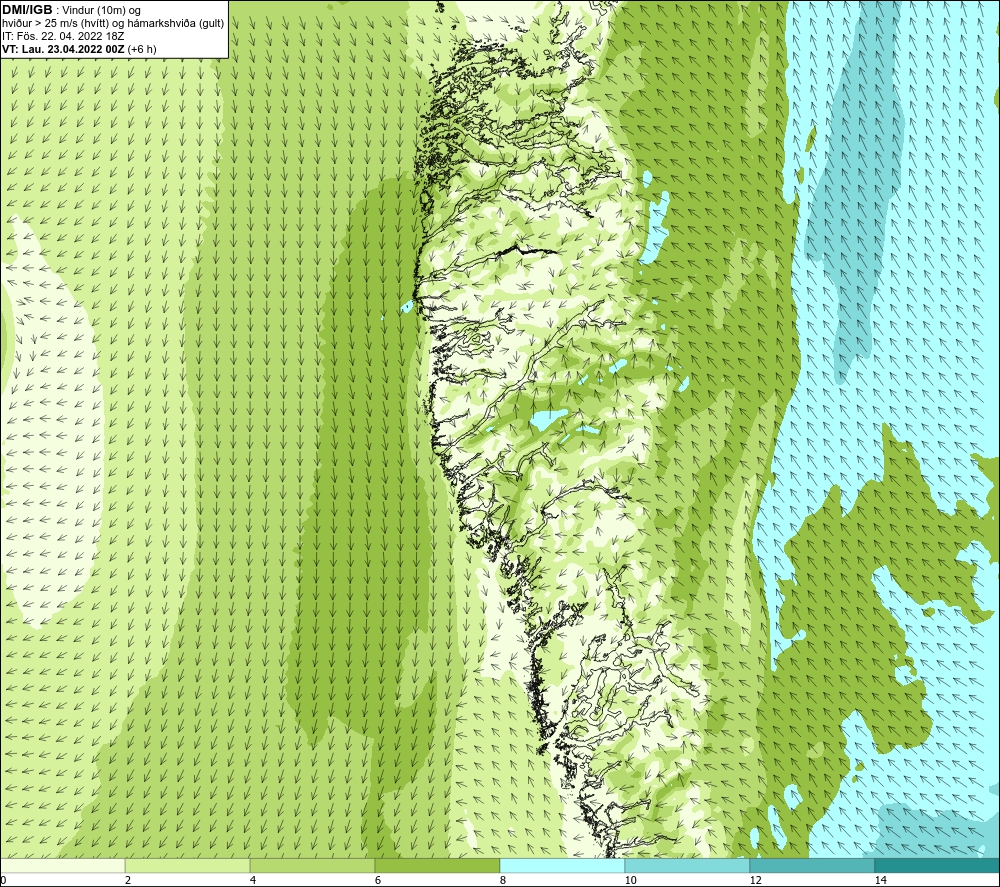Viewport: 1000px width, 887px height.
Task: Click the legend scale label '6'
Action: 378,880
